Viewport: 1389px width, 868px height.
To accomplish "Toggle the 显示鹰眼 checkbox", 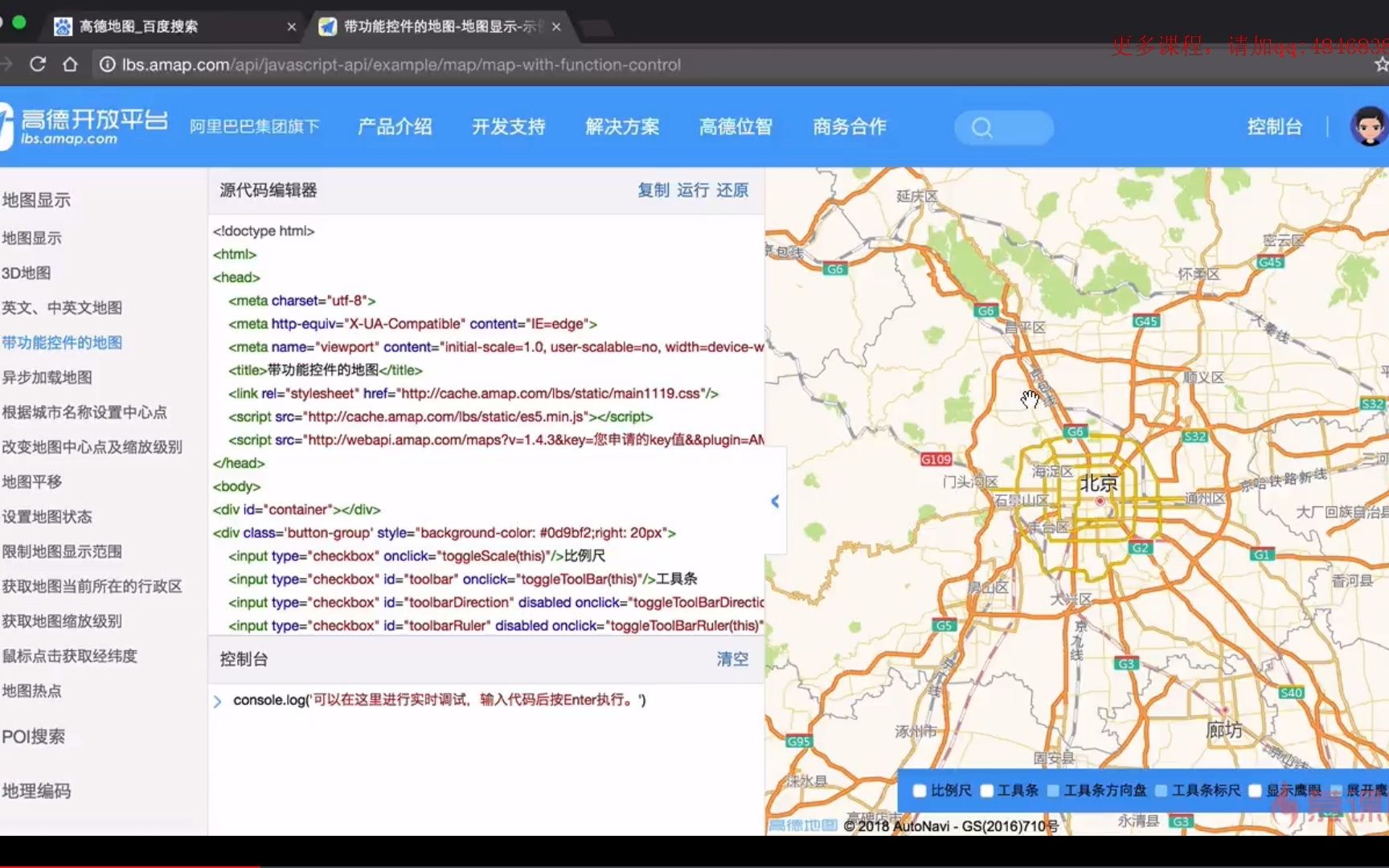I will (x=1255, y=791).
